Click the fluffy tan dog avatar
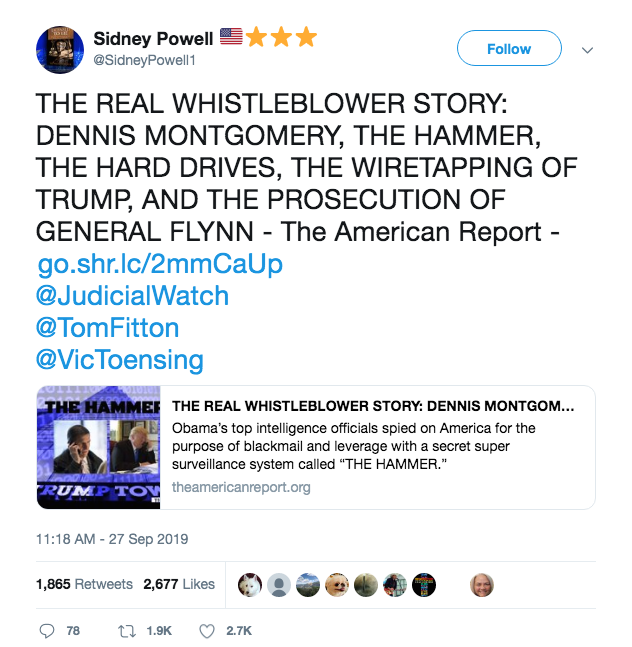The height and width of the screenshot is (647, 632). (337, 585)
